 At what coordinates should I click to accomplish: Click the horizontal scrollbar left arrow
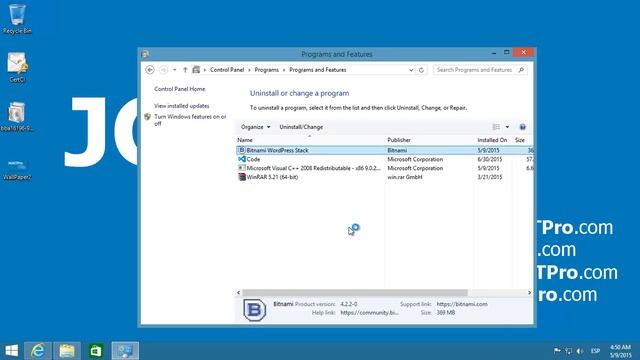[239, 293]
